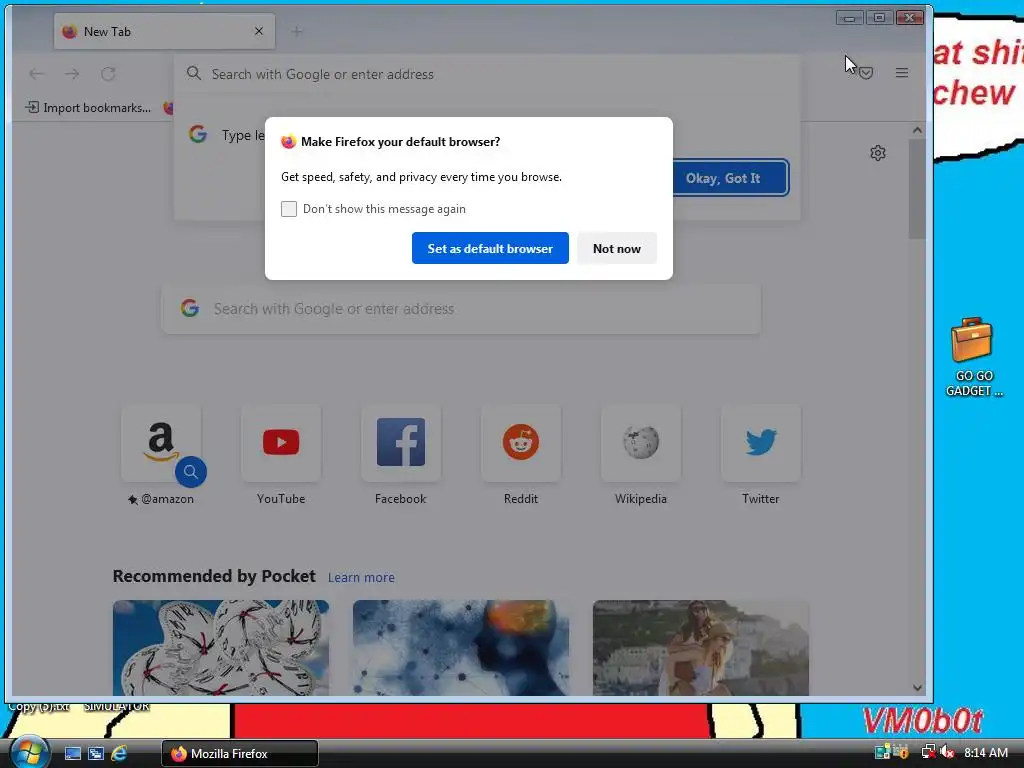The width and height of the screenshot is (1024, 768).
Task: Open the Amazon shortcut tile
Action: [161, 443]
